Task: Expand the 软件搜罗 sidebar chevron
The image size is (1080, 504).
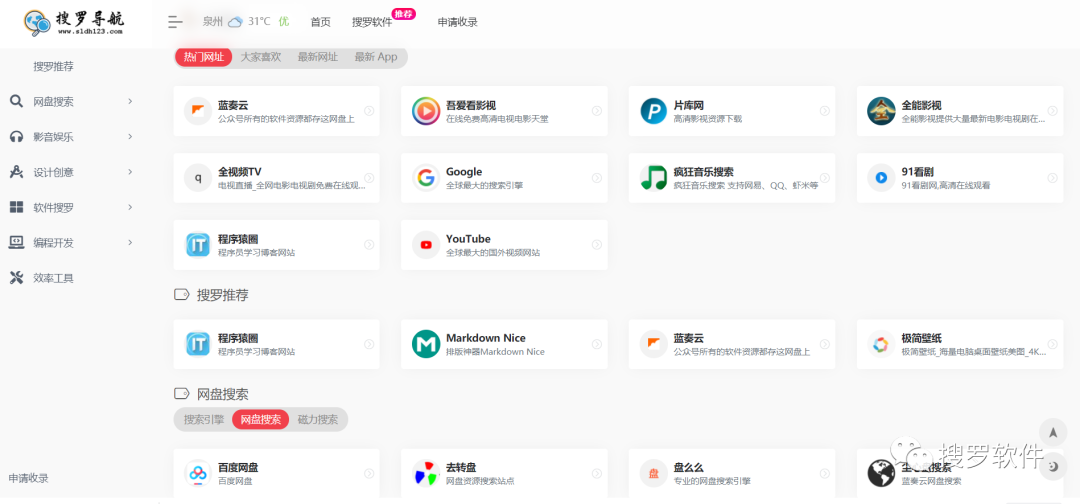Action: tap(130, 207)
